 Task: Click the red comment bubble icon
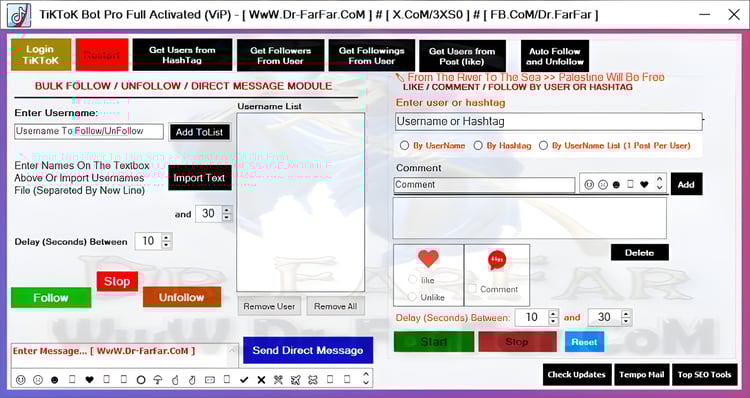(x=497, y=261)
